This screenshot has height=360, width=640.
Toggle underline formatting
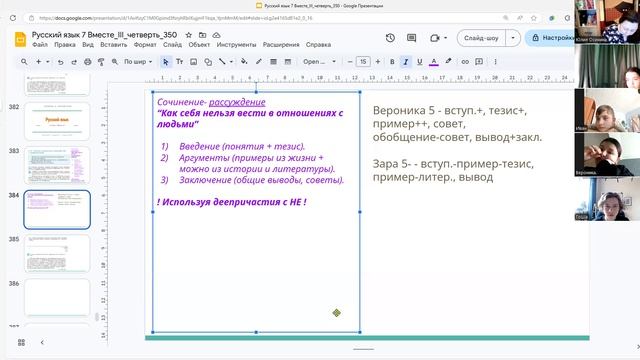pos(419,62)
